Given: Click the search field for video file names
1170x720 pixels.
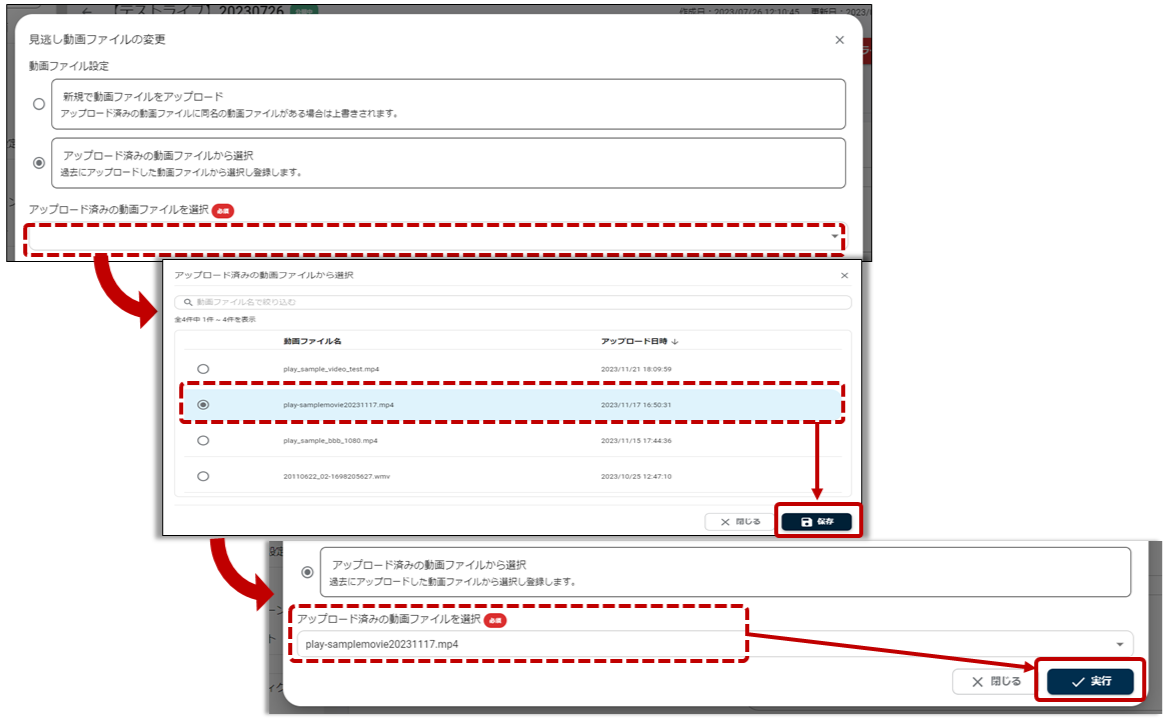Looking at the screenshot, I should coord(512,302).
